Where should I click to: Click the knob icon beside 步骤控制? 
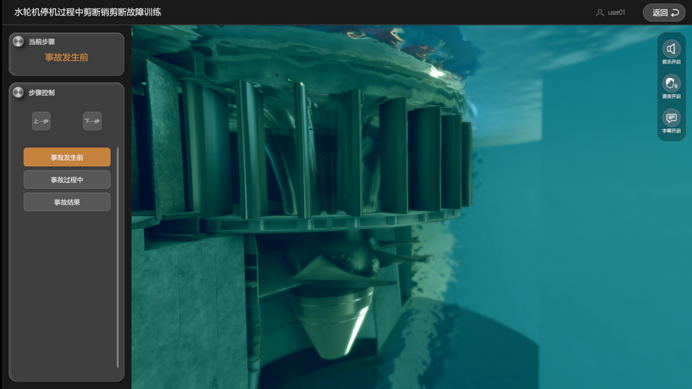tap(18, 92)
